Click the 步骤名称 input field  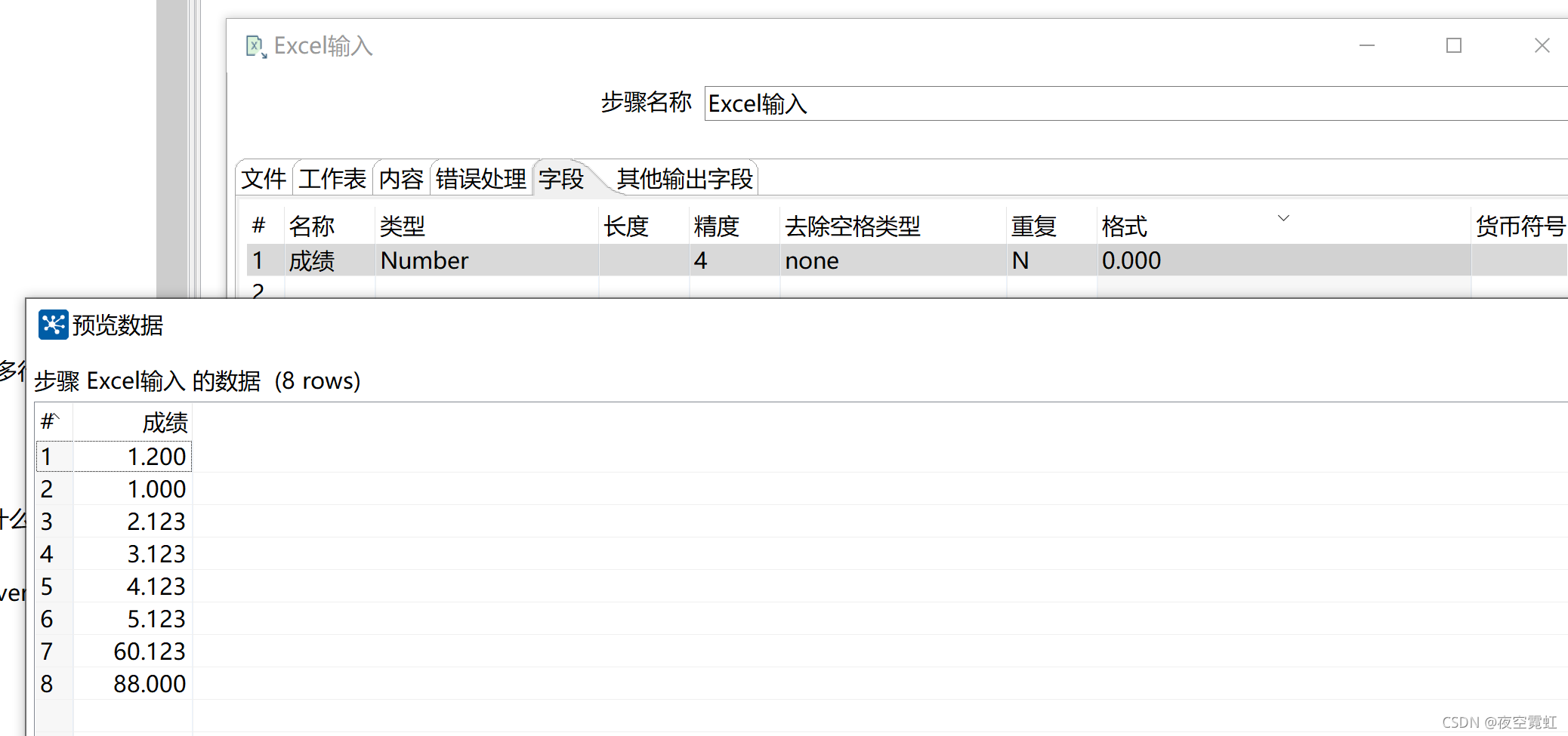pos(1136,103)
